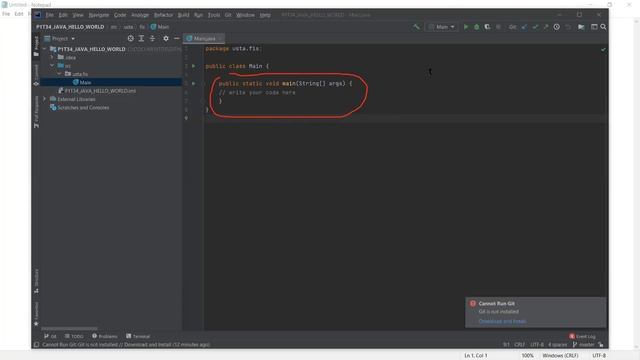Image resolution: width=640 pixels, height=360 pixels.
Task: Open the Code menu
Action: [x=120, y=15]
